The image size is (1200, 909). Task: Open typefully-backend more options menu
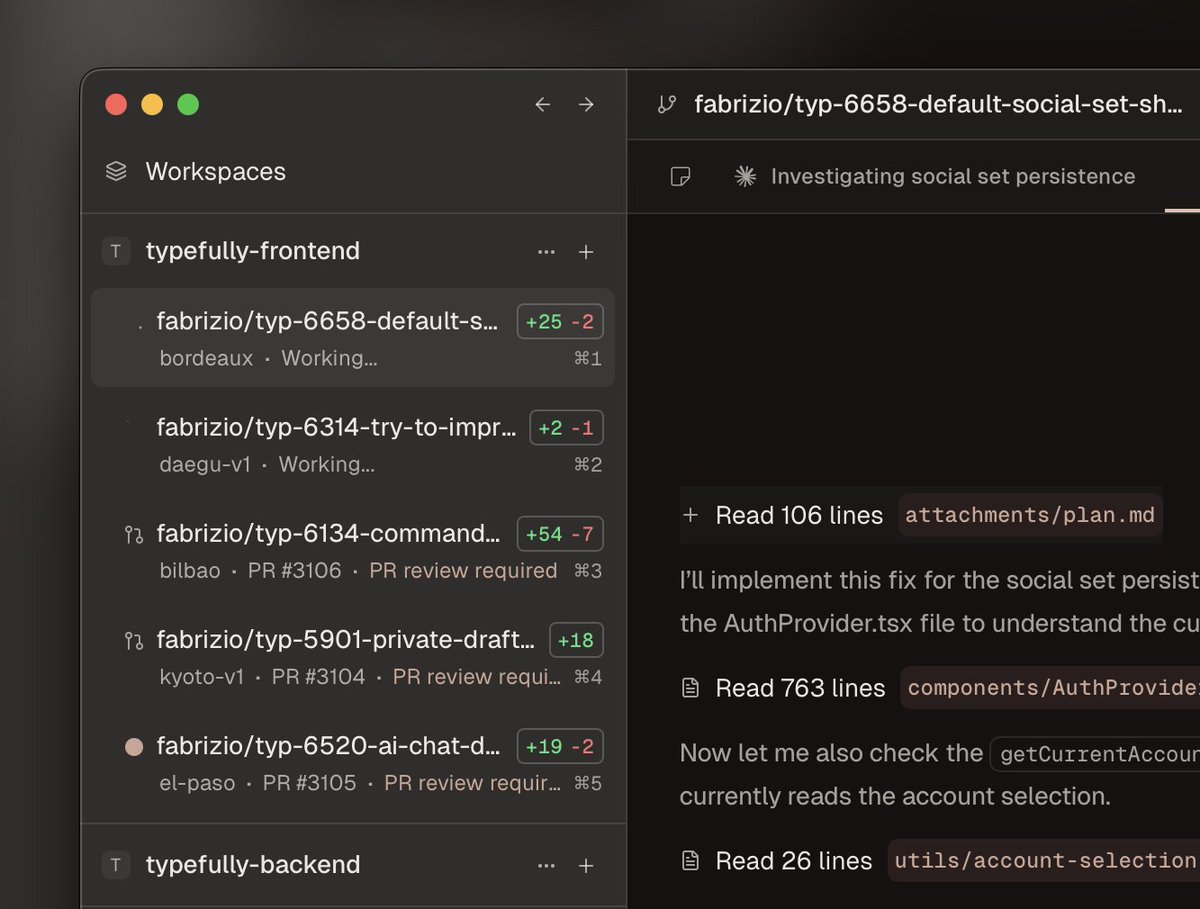coord(546,866)
